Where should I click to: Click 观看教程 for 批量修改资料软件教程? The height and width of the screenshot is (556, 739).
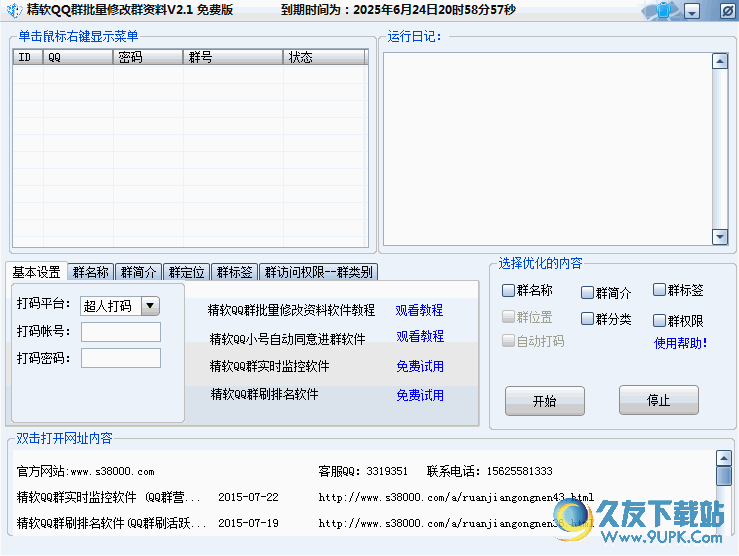(419, 310)
